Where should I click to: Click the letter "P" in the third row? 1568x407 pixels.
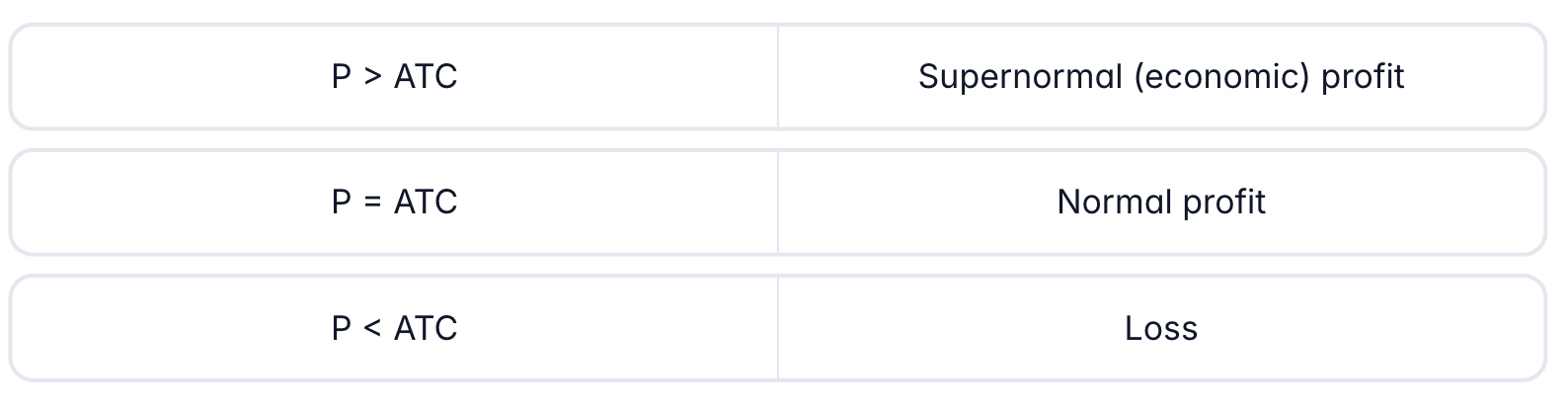pyautogui.click(x=341, y=328)
